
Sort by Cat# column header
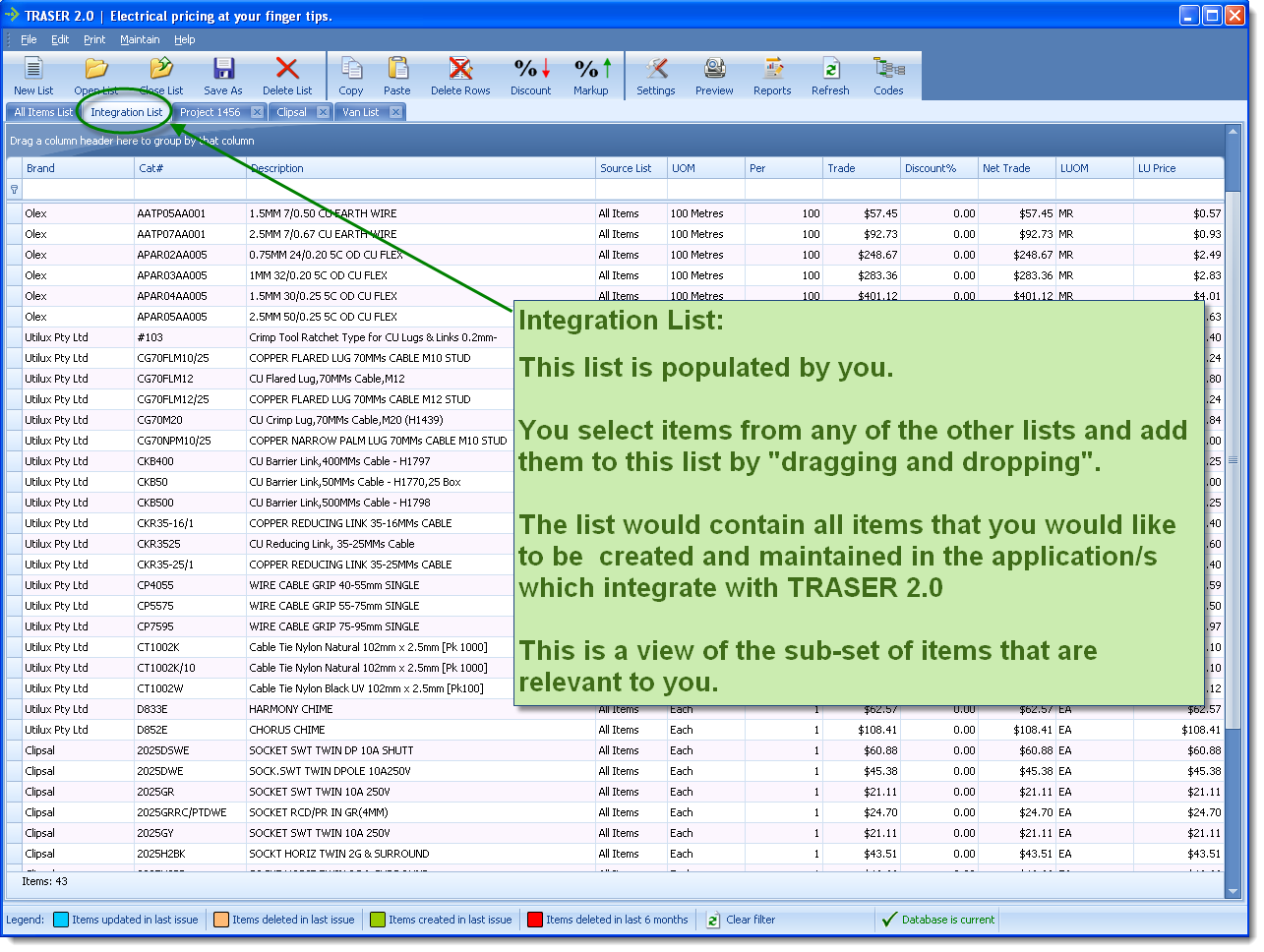[190, 168]
